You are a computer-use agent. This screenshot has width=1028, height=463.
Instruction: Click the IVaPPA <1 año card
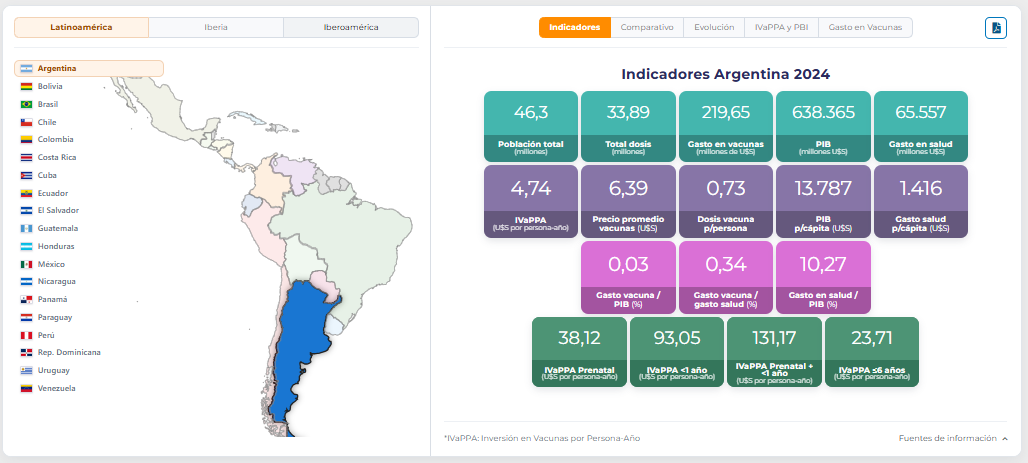(677, 352)
